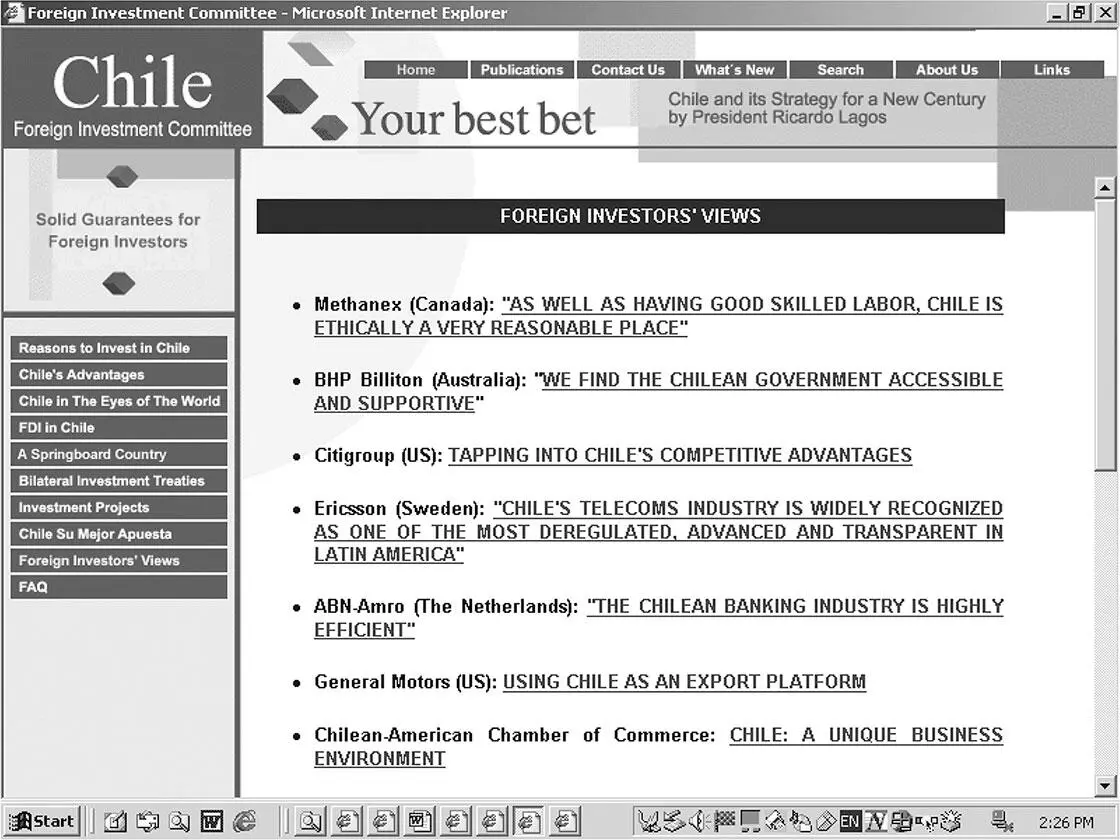Open the Windows Start menu
1120x840 pixels.
(x=41, y=821)
